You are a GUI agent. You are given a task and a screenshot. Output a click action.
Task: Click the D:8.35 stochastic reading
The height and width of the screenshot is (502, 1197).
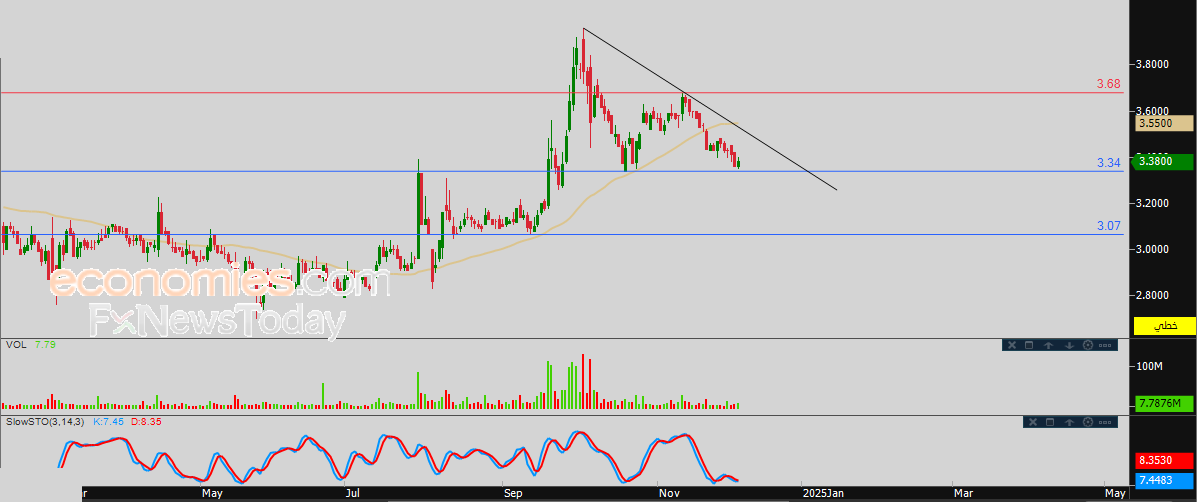(145, 421)
